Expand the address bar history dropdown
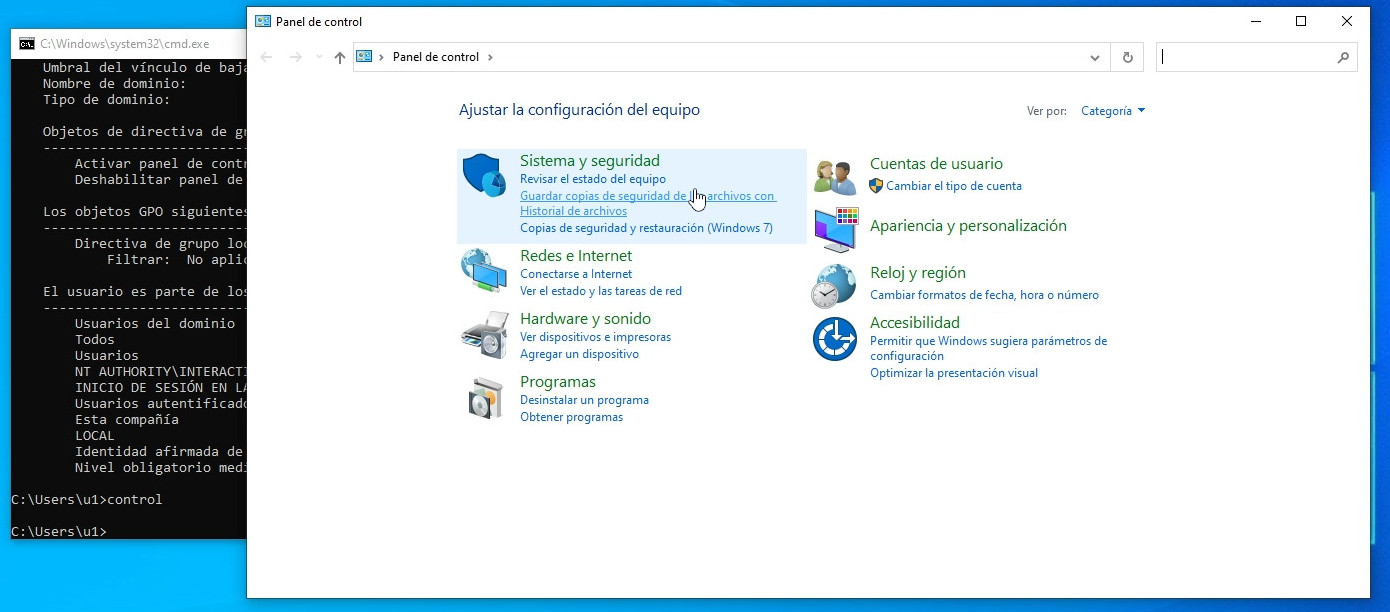Viewport: 1390px width, 612px height. tap(1095, 58)
